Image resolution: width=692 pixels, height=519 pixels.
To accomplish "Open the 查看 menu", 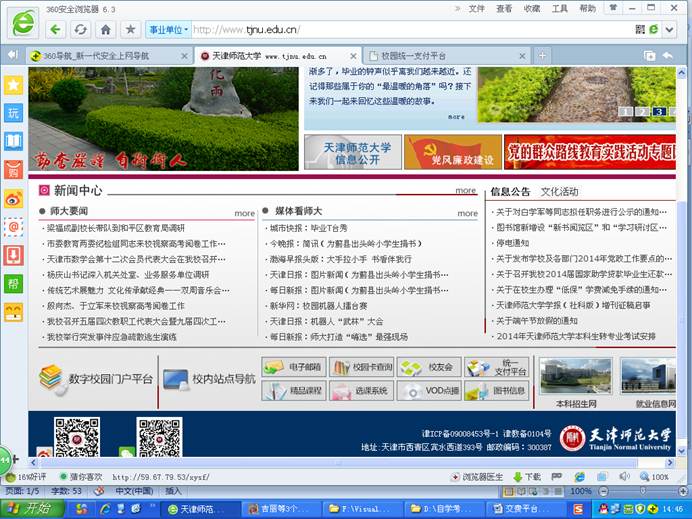I will (x=504, y=8).
